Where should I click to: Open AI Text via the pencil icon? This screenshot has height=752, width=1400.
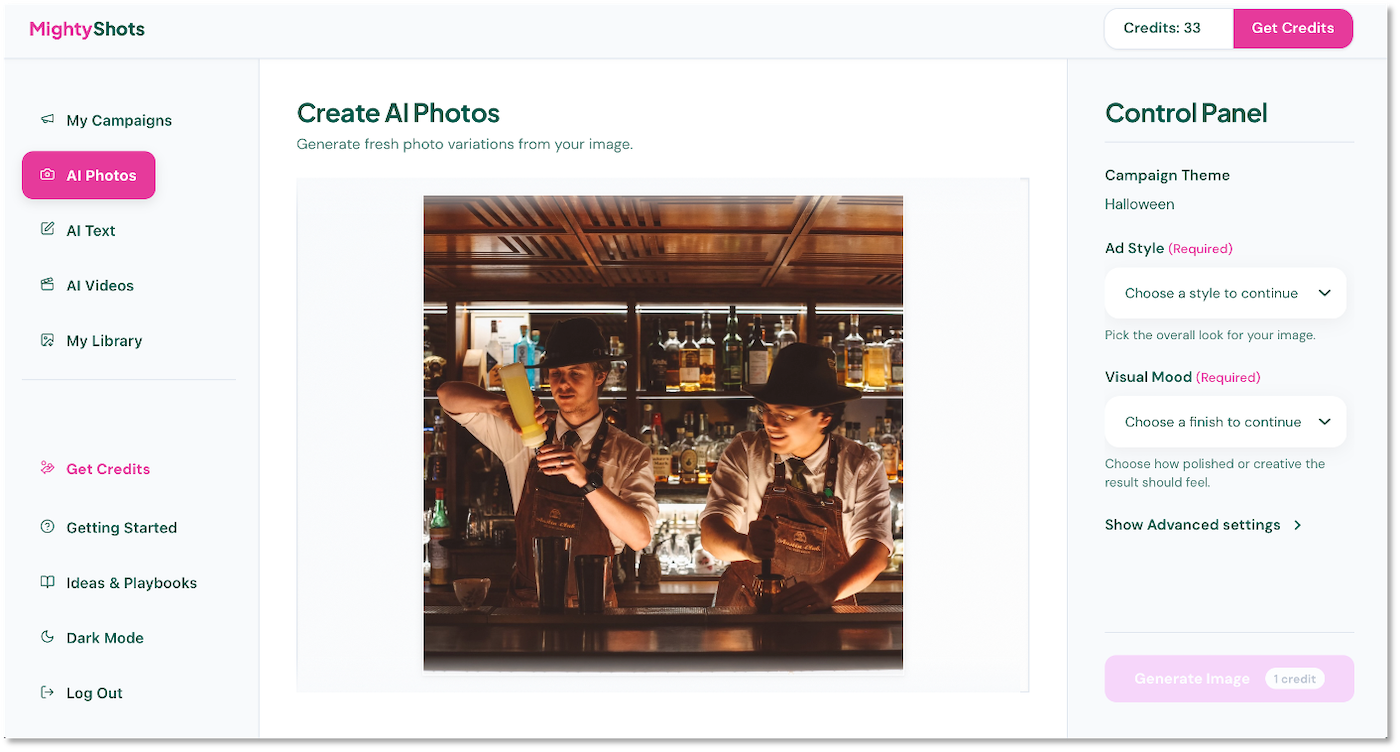tap(47, 229)
